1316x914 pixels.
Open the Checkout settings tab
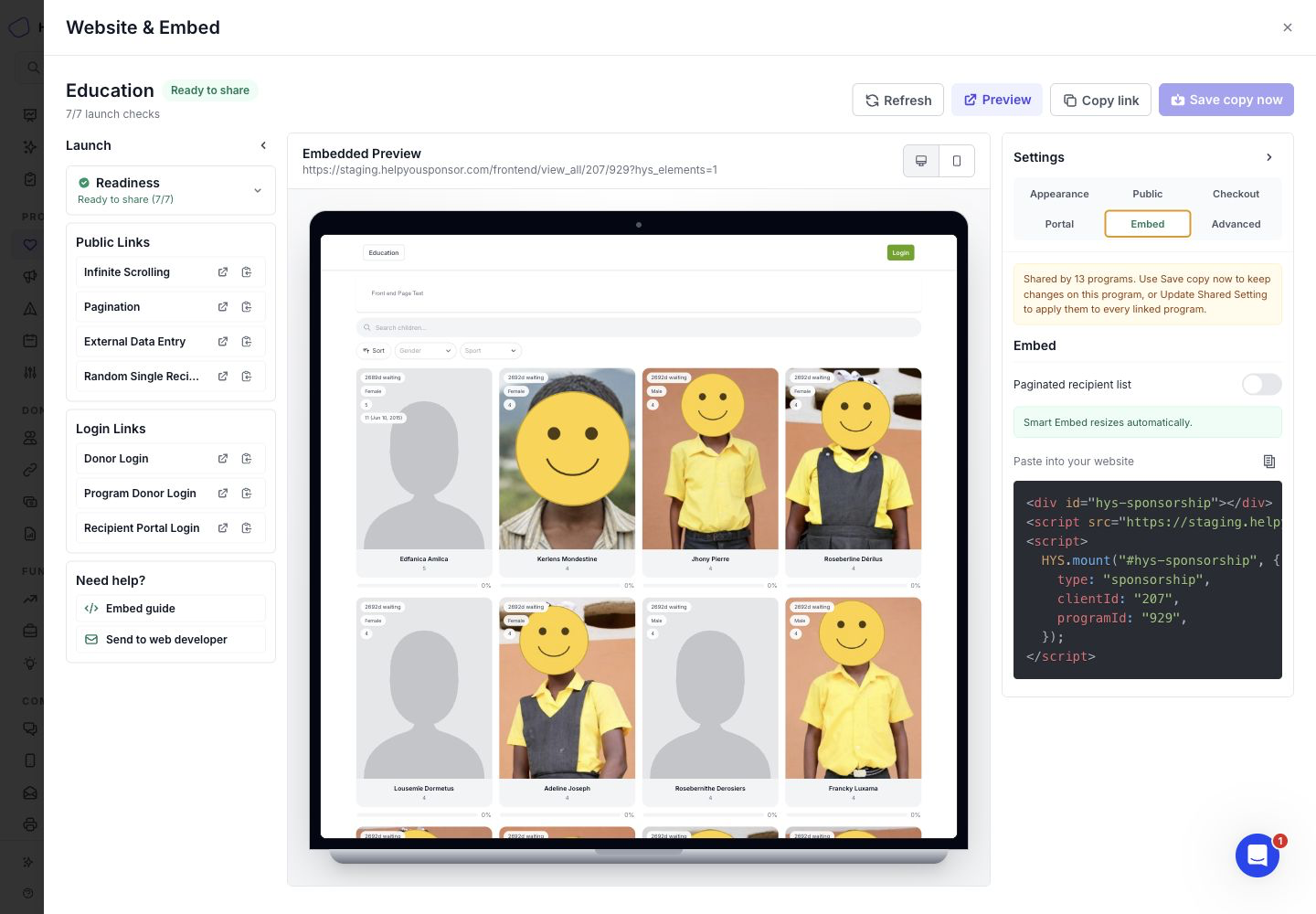coord(1236,194)
